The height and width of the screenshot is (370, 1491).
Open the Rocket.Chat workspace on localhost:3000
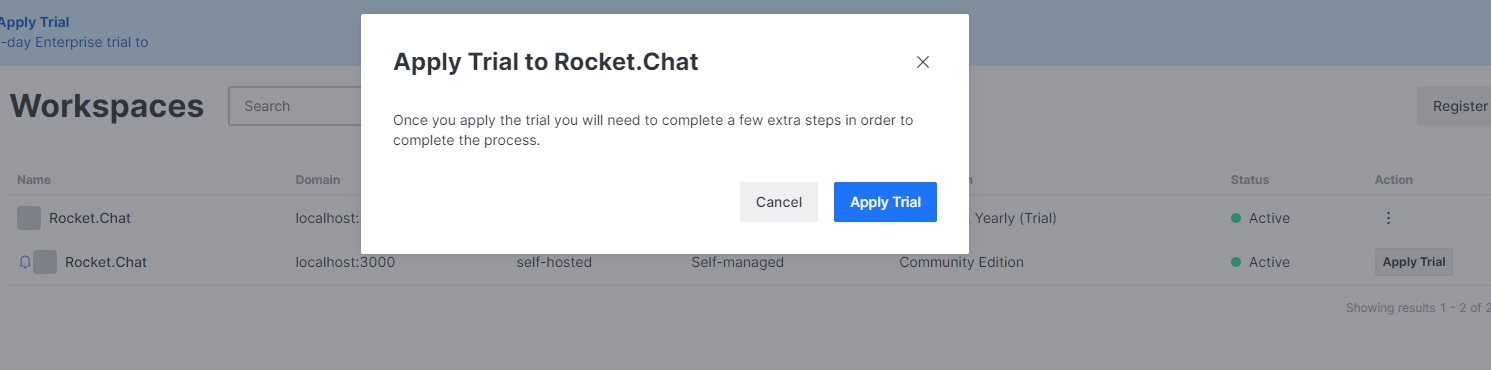tap(106, 262)
